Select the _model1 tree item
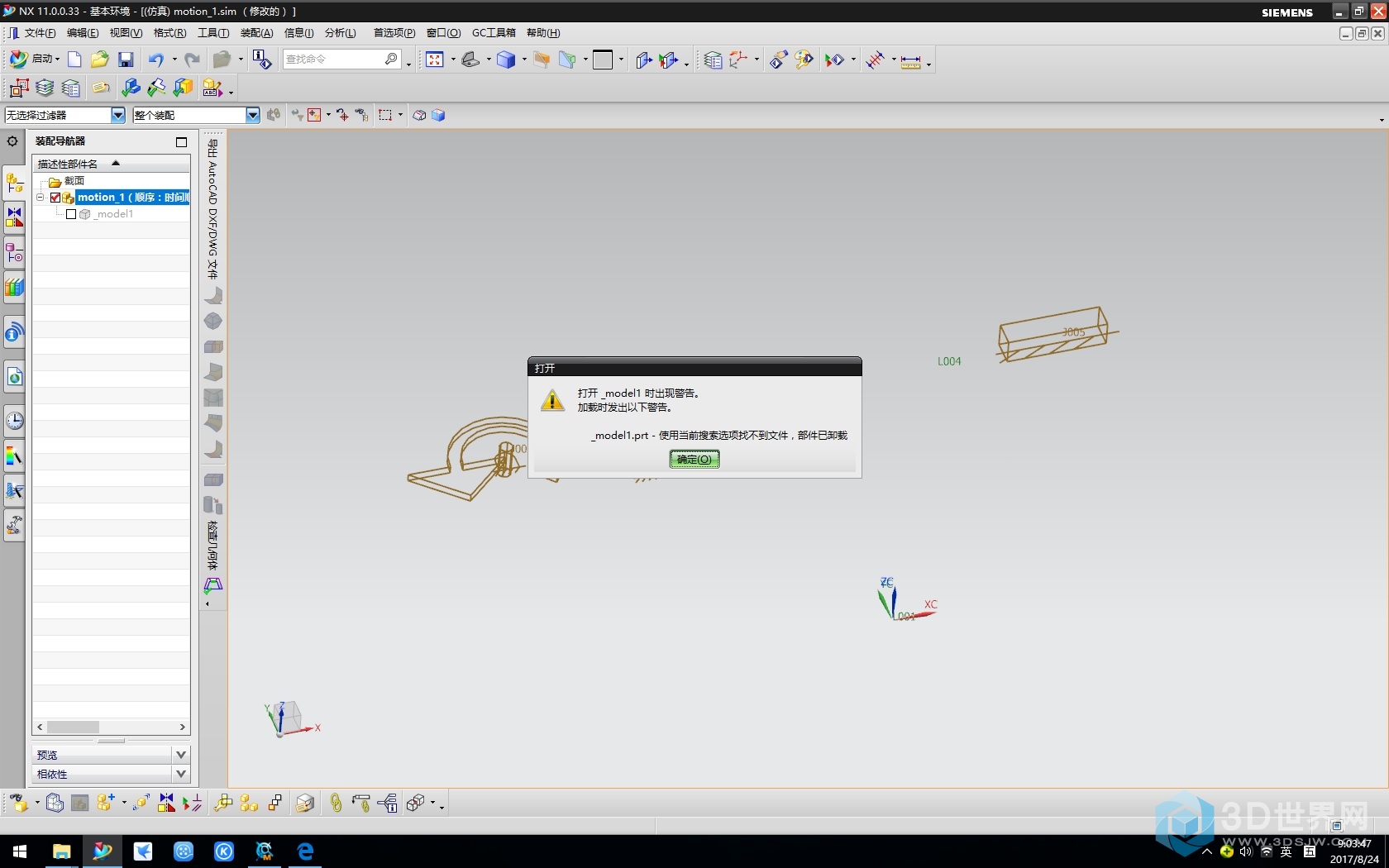Screen dimensions: 1389x868 (x=115, y=214)
